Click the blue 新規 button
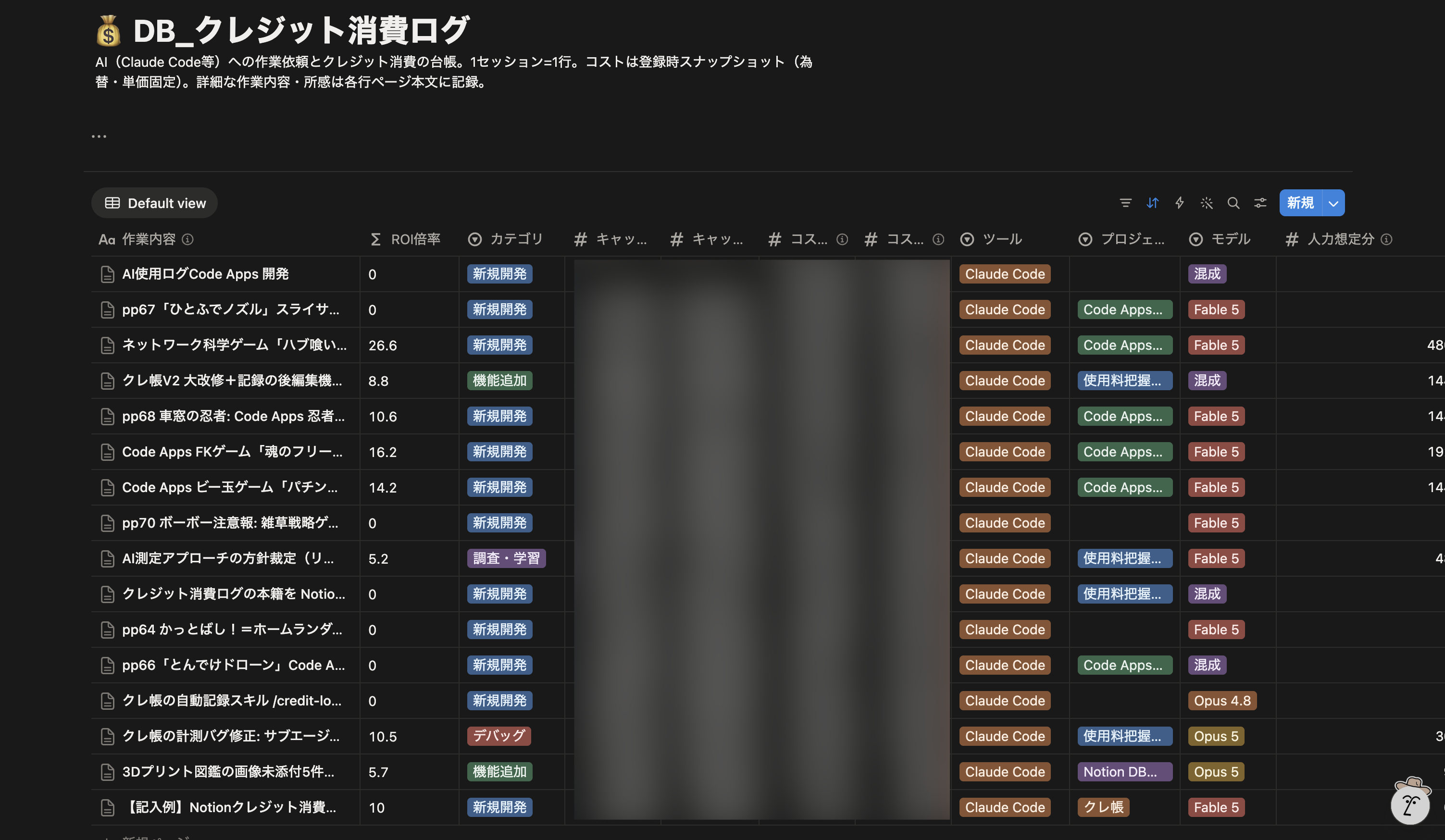1445x840 pixels. click(1300, 203)
